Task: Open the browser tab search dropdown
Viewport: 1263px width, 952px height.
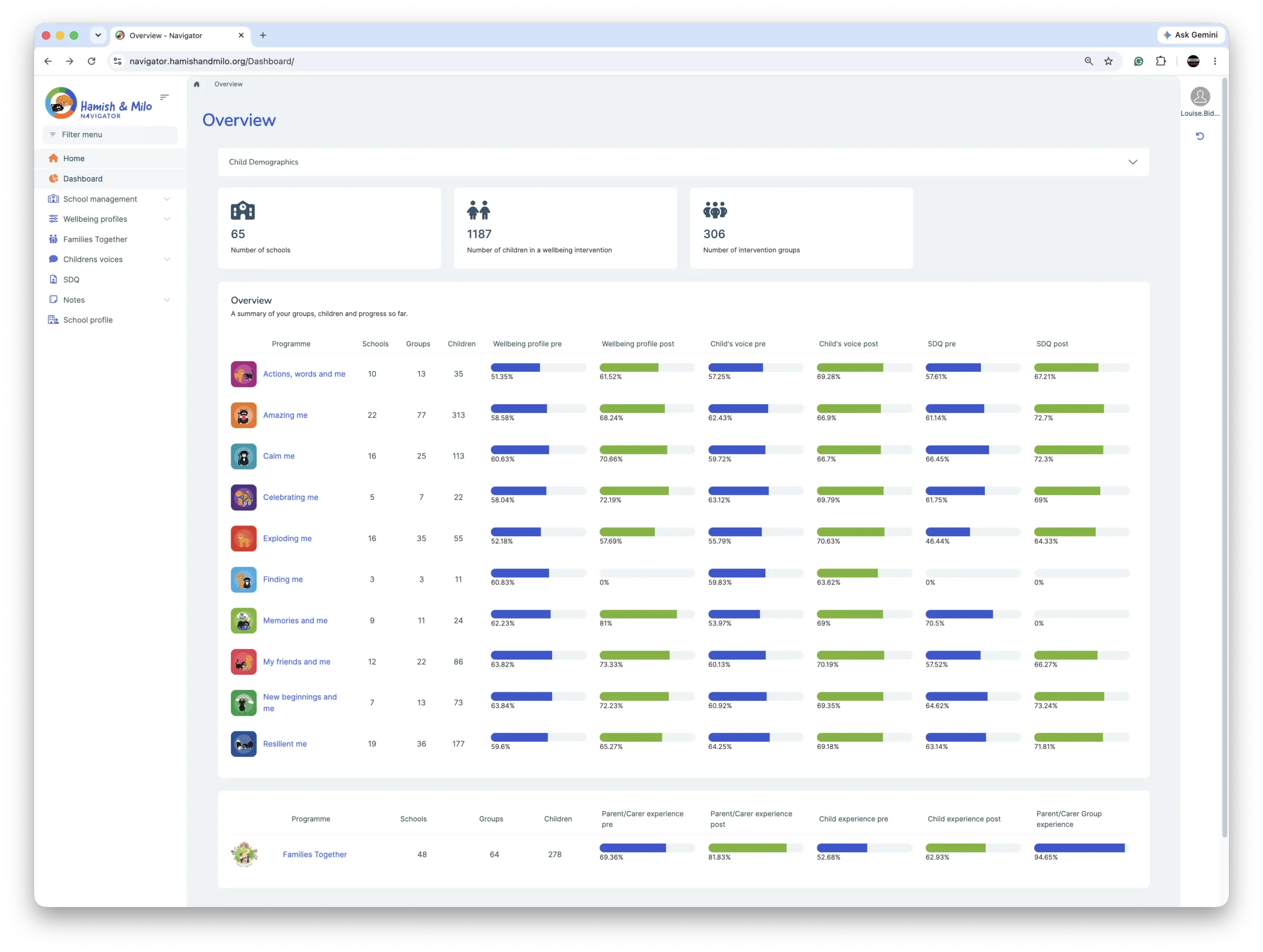Action: click(98, 35)
